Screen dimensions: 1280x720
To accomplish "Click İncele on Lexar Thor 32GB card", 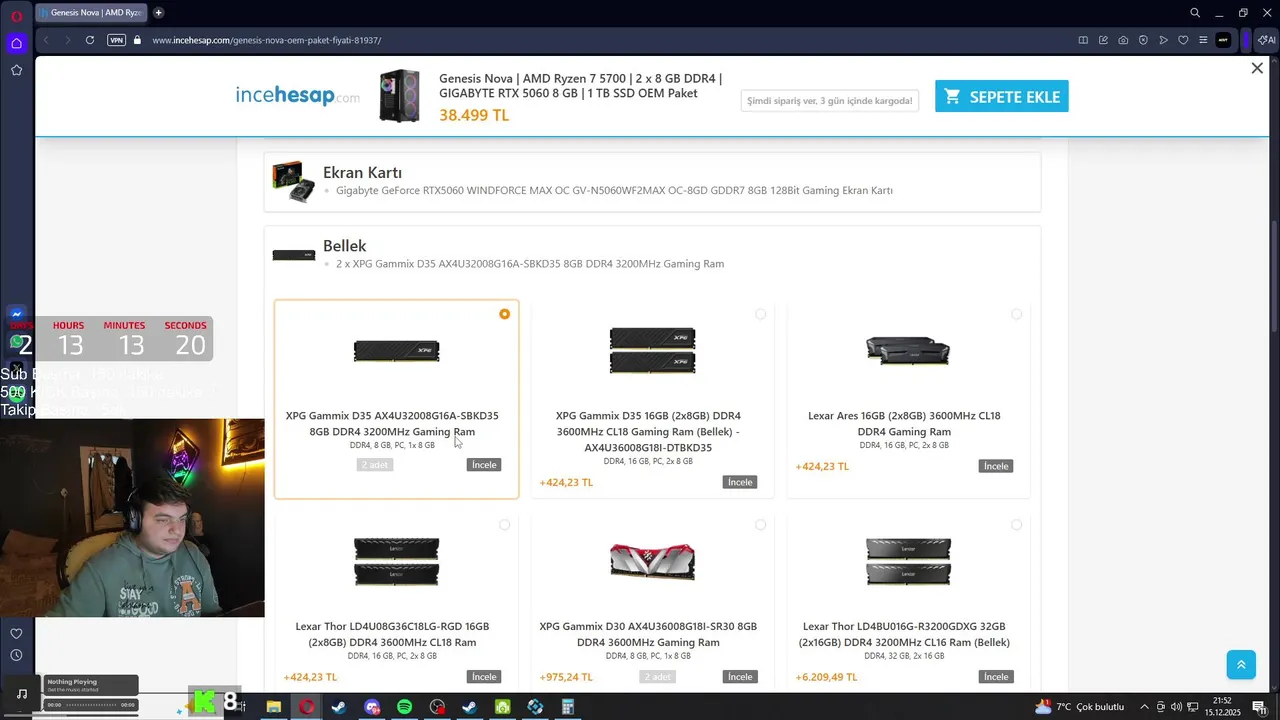I will click(x=996, y=677).
